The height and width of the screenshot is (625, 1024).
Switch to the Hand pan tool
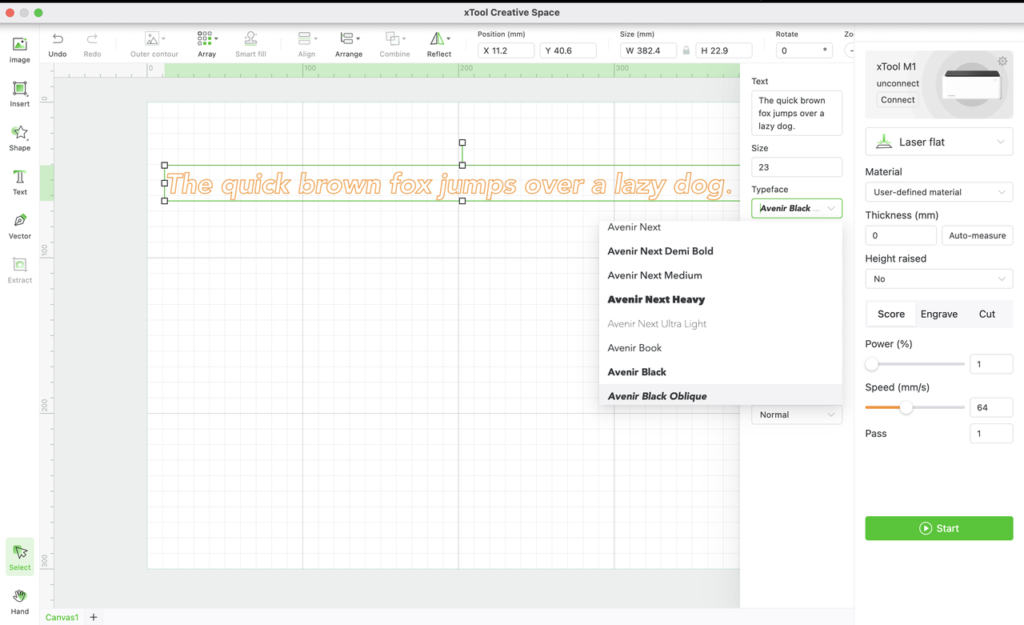(x=19, y=601)
